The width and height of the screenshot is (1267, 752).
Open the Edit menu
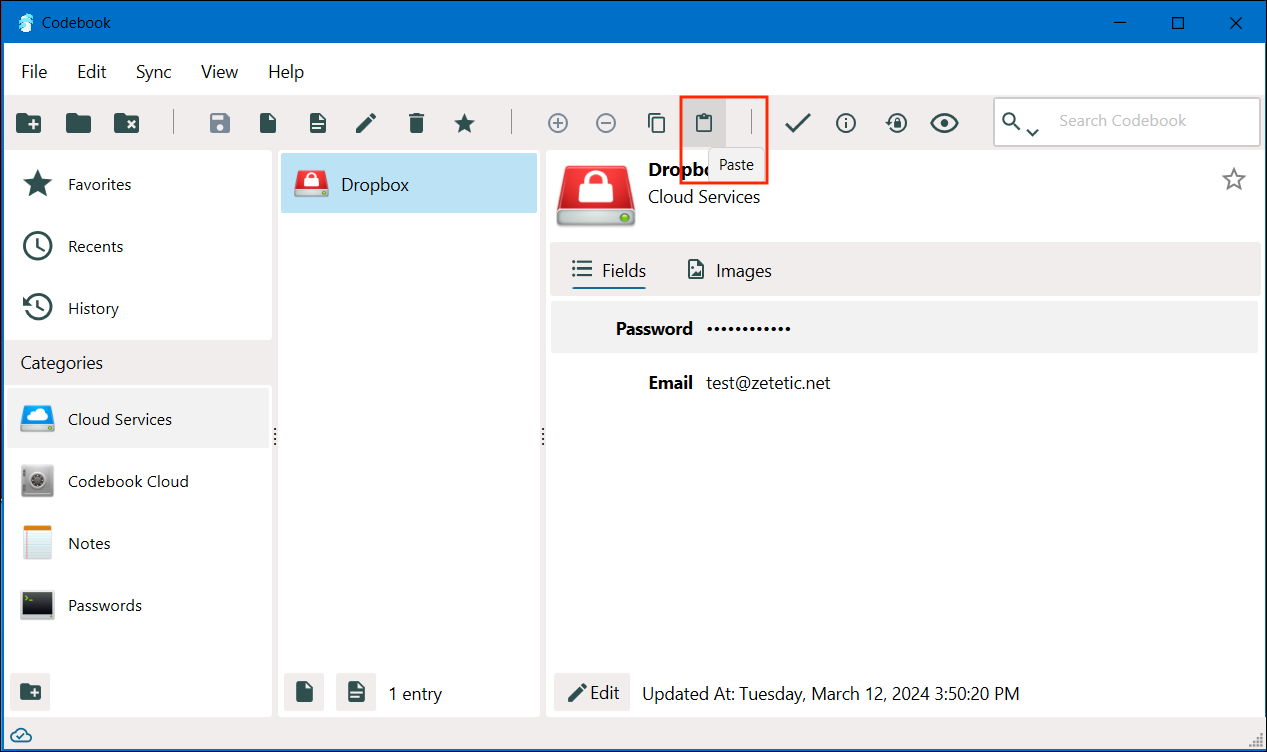coord(92,72)
